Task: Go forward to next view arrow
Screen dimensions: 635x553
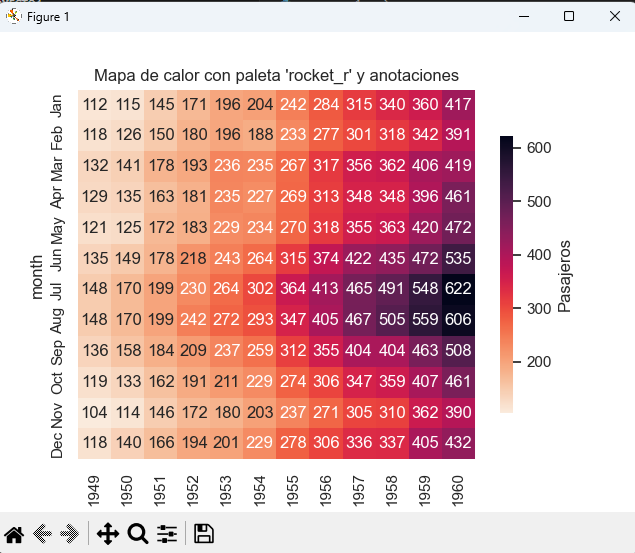Action: [70, 534]
